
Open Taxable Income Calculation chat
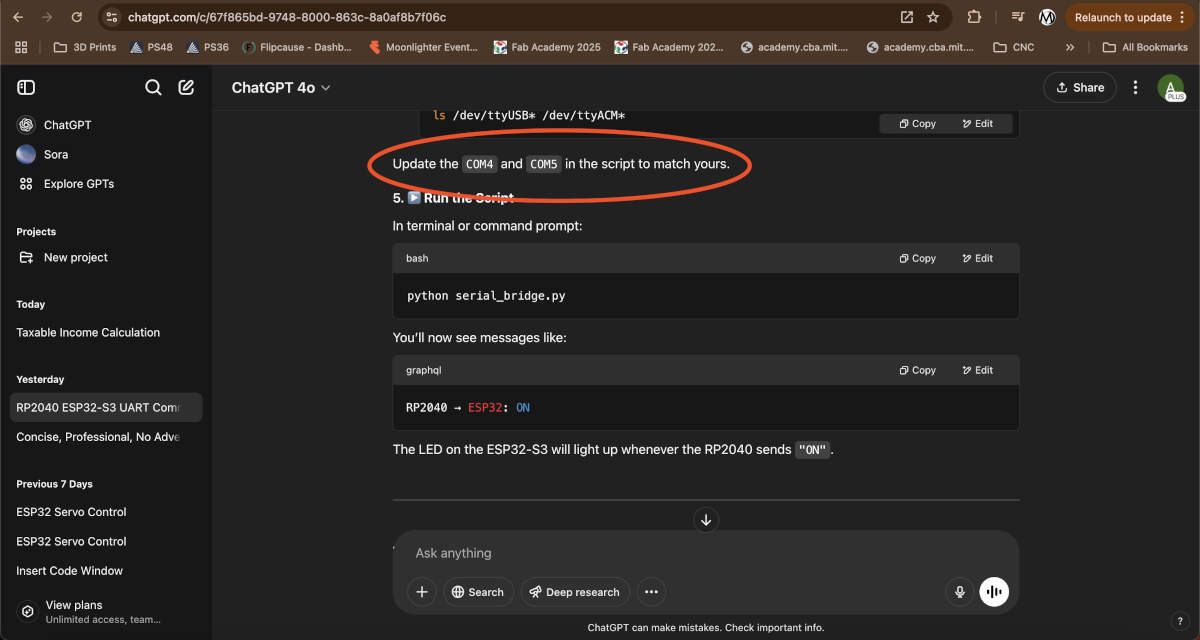[x=106, y=332]
